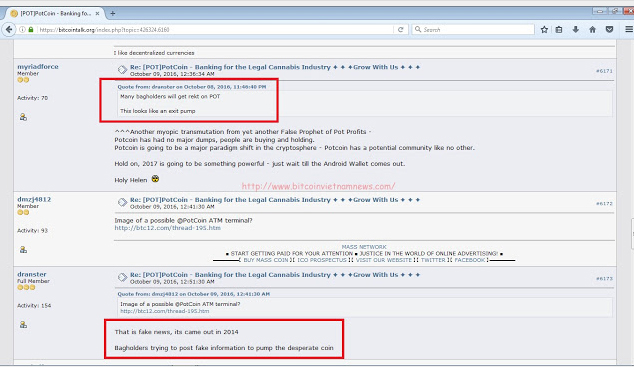Open dmzj4812's user profile link
This screenshot has height=367, width=634.
click(x=34, y=199)
